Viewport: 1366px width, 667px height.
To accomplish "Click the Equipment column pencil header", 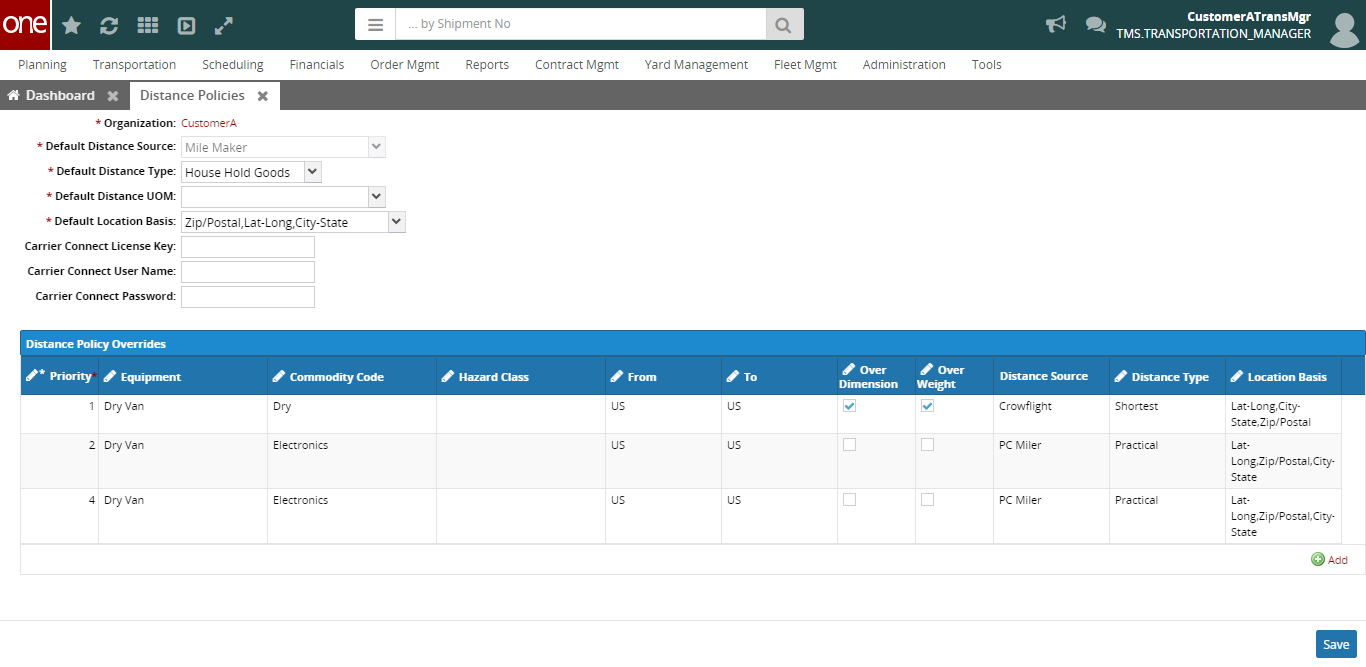I will pos(183,376).
